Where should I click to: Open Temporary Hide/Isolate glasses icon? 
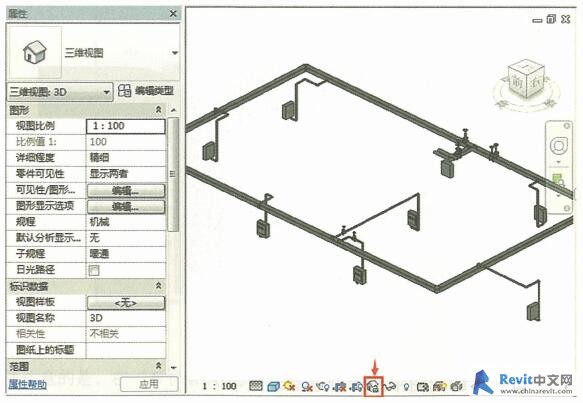(390, 387)
